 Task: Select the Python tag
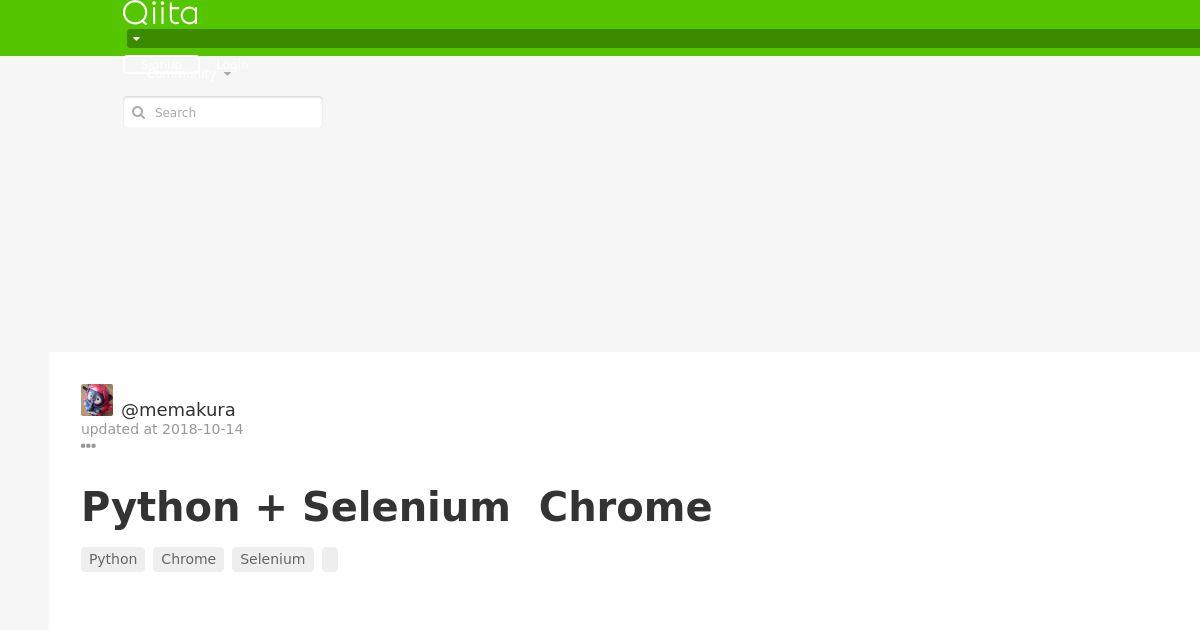click(113, 559)
